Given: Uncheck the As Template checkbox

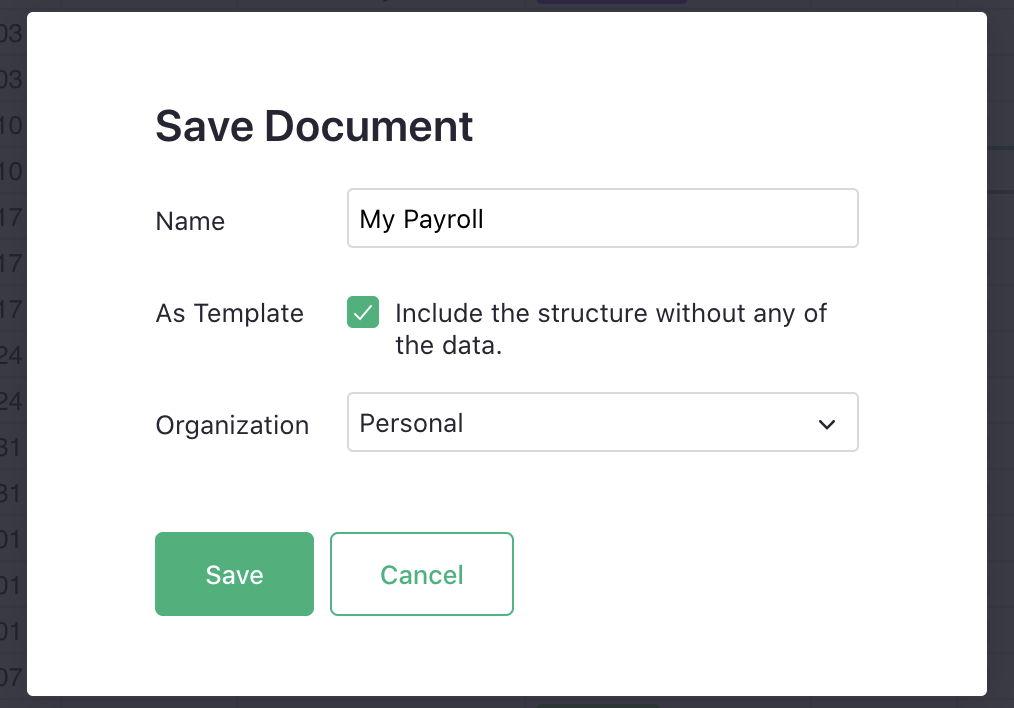Looking at the screenshot, I should click(363, 313).
